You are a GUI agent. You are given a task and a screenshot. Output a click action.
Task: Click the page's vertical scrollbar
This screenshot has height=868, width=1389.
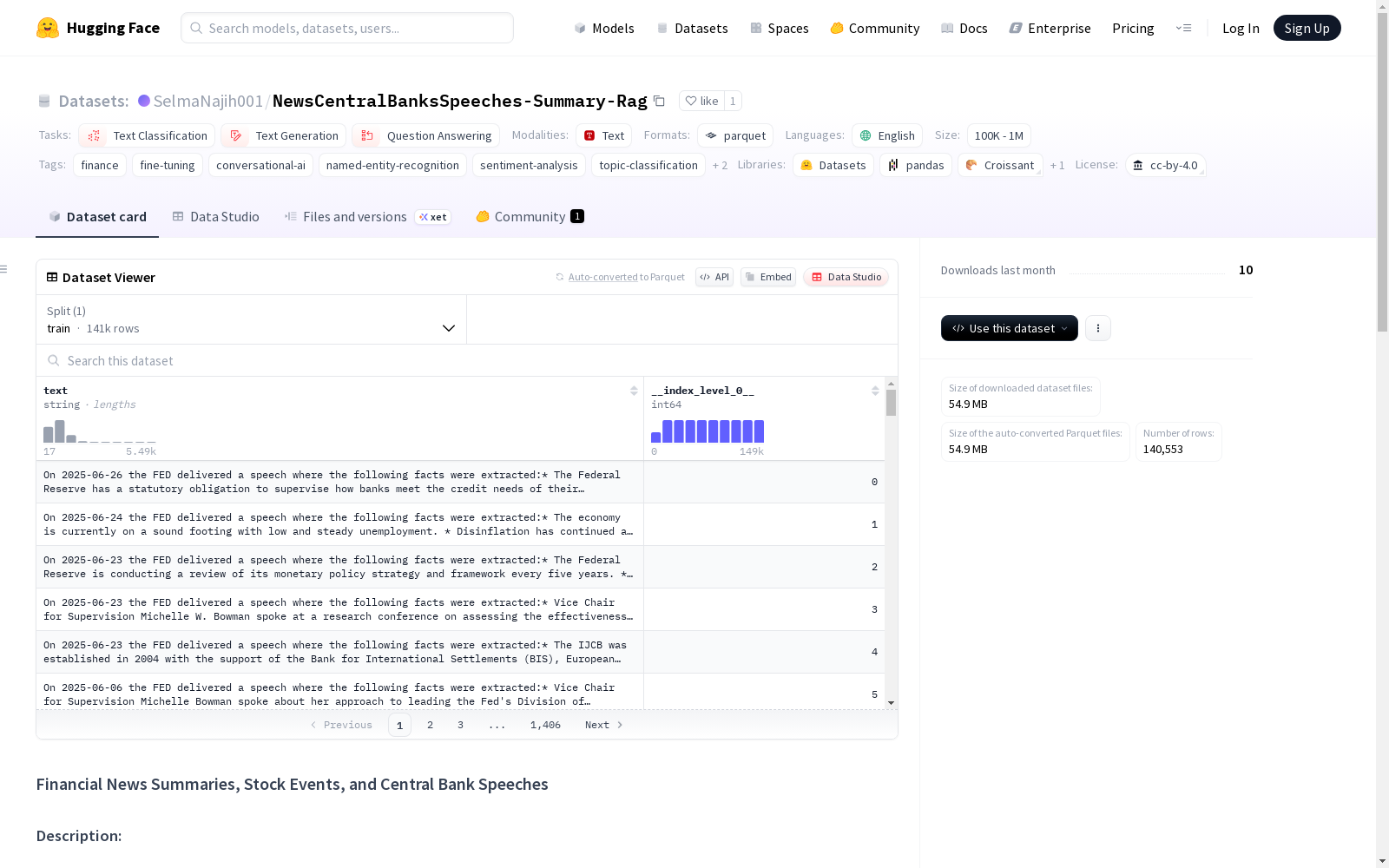(1382, 174)
